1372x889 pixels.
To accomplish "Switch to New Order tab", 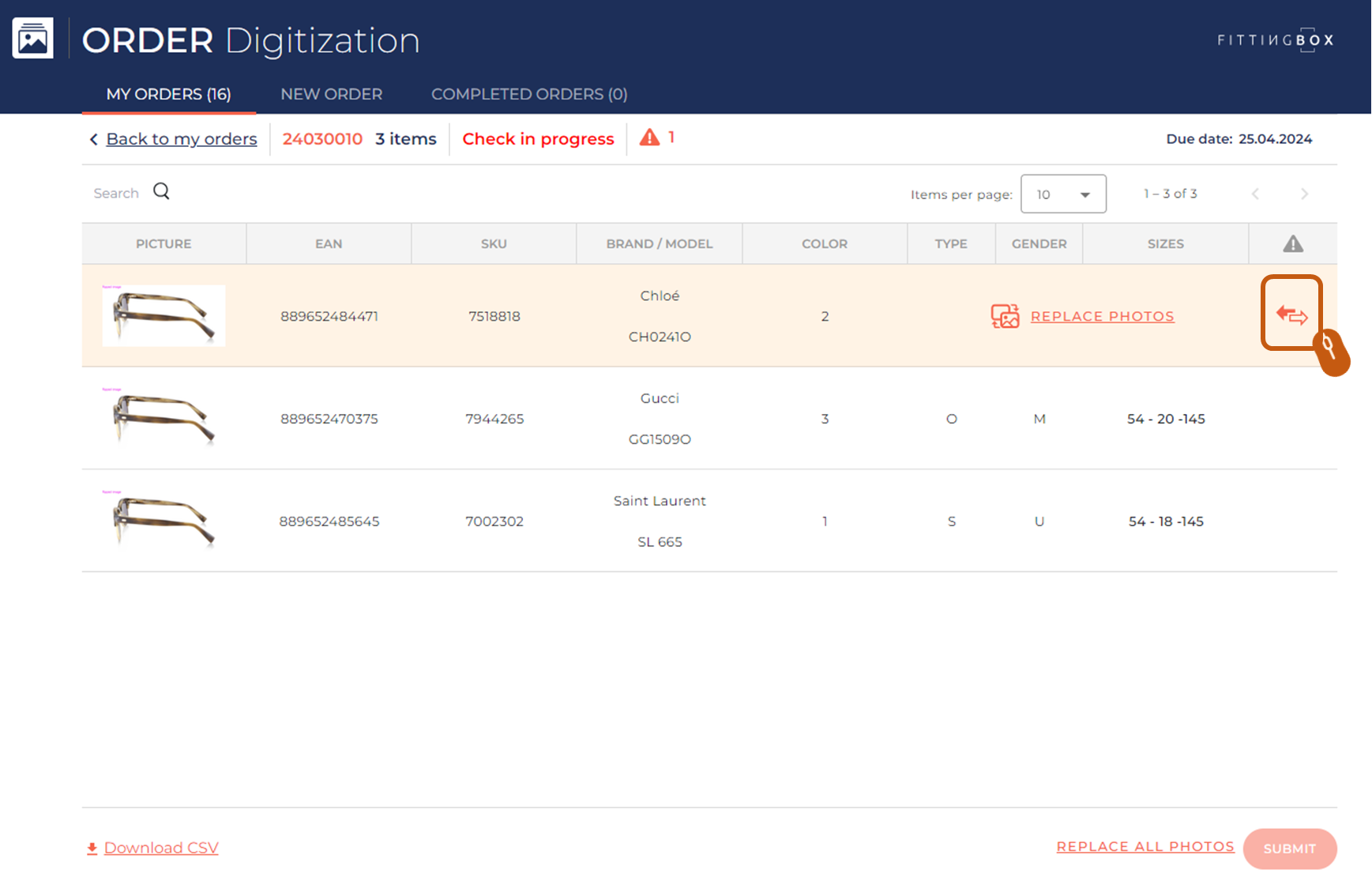I will 331,94.
